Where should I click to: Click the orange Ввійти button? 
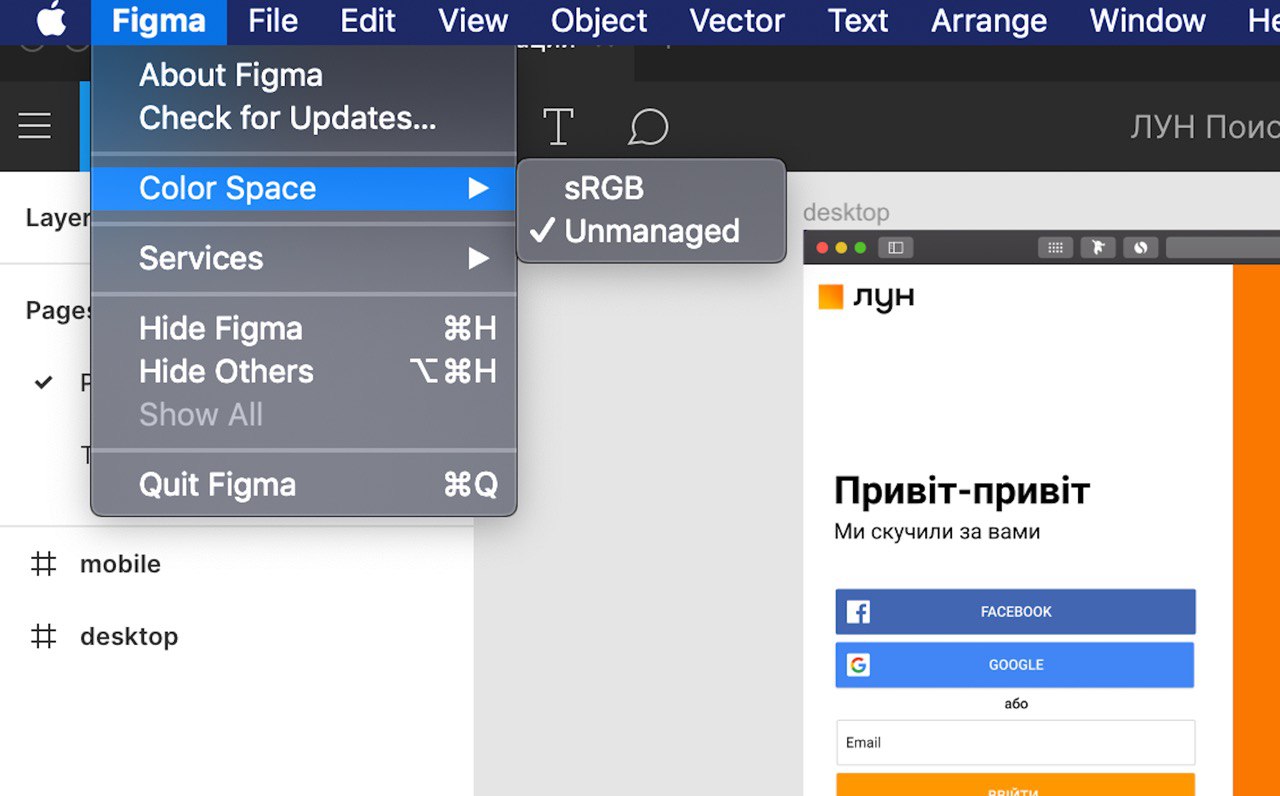pos(1015,785)
